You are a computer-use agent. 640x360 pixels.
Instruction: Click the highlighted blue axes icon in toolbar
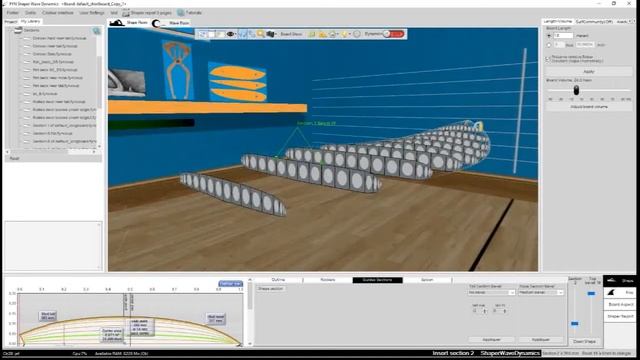point(242,34)
